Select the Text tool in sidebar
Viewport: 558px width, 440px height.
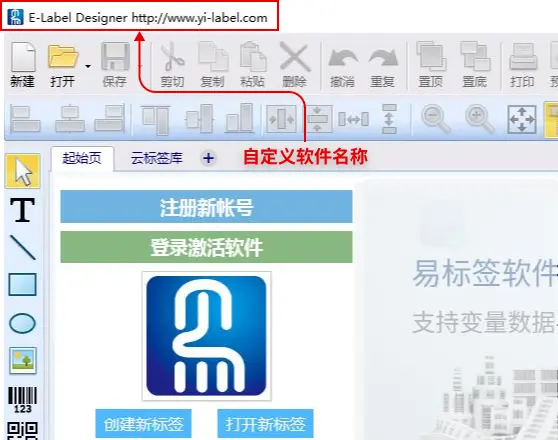coord(22,210)
